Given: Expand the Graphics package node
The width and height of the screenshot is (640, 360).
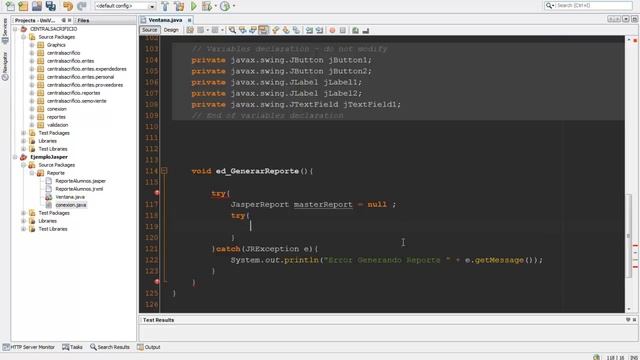Looking at the screenshot, I should (x=32, y=45).
